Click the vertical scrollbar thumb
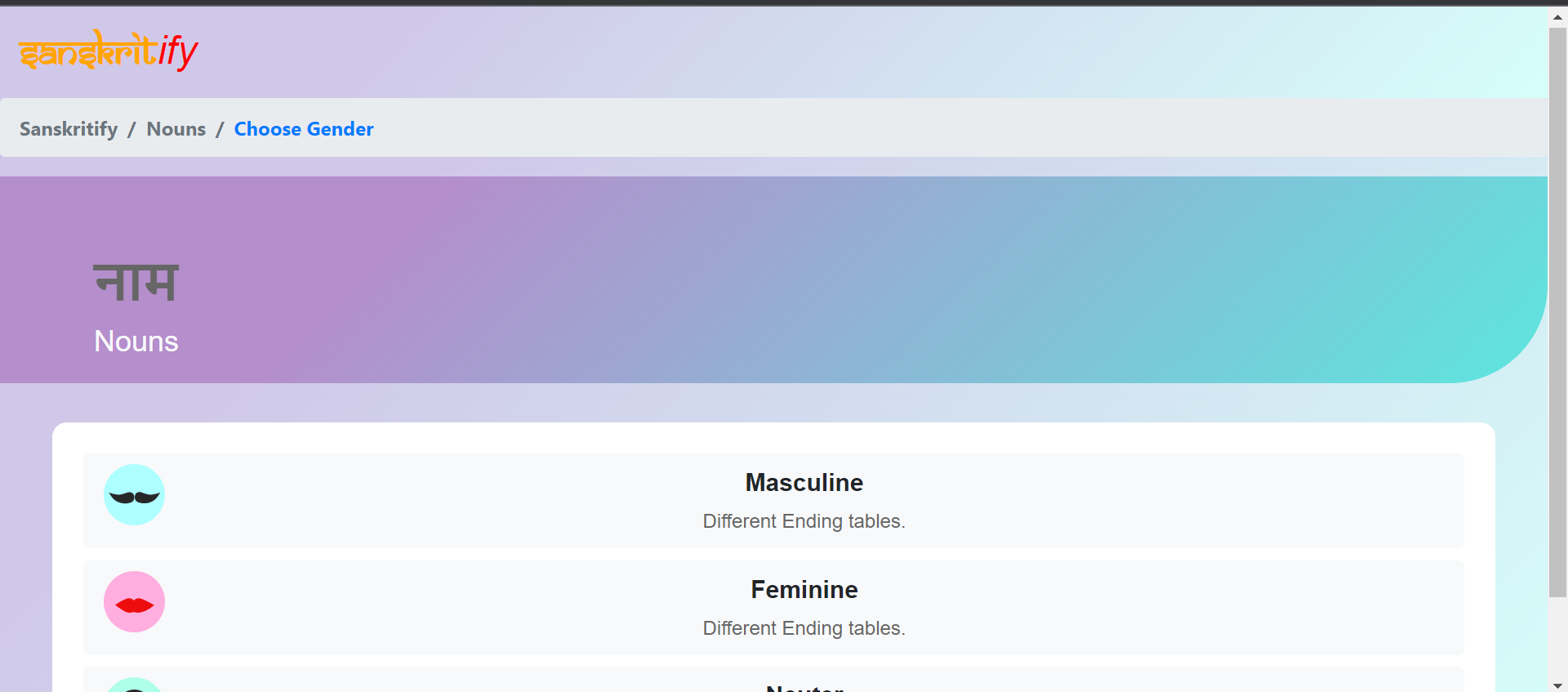1568x692 pixels. [x=1557, y=310]
